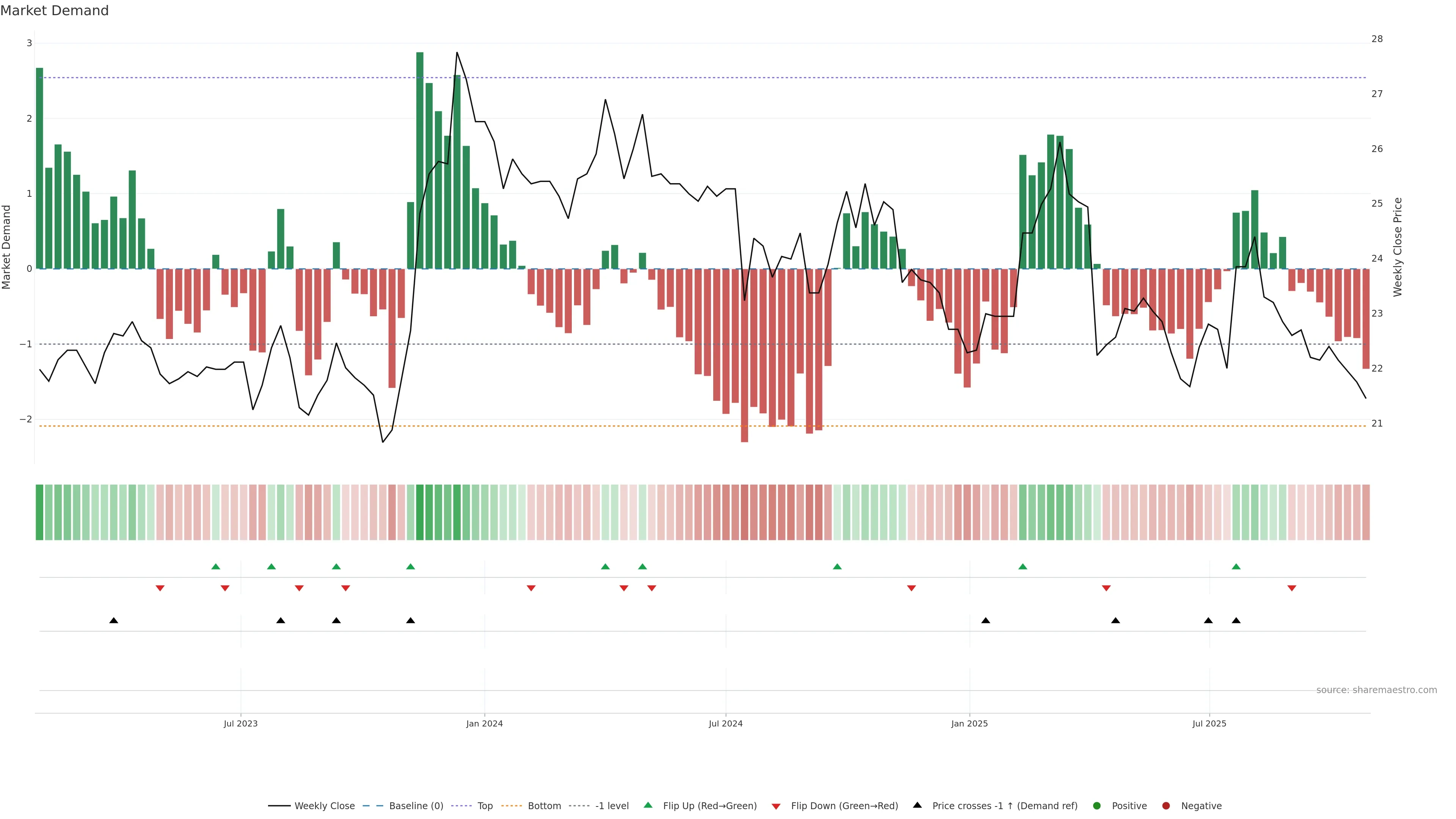Screen dimensions: 1456x819
Task: Click the green Positive legend dot
Action: (x=1097, y=805)
